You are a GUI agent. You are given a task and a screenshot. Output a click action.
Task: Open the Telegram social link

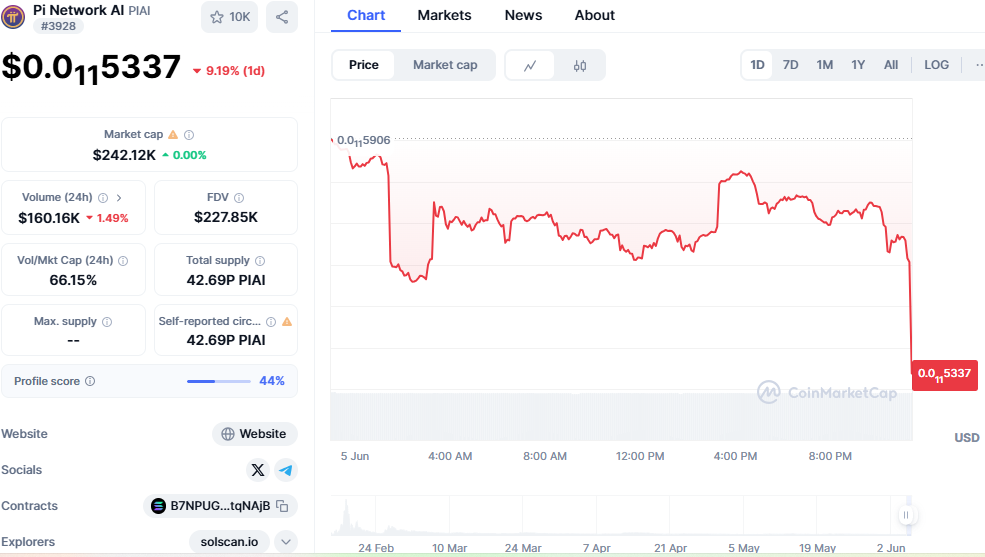(x=286, y=470)
